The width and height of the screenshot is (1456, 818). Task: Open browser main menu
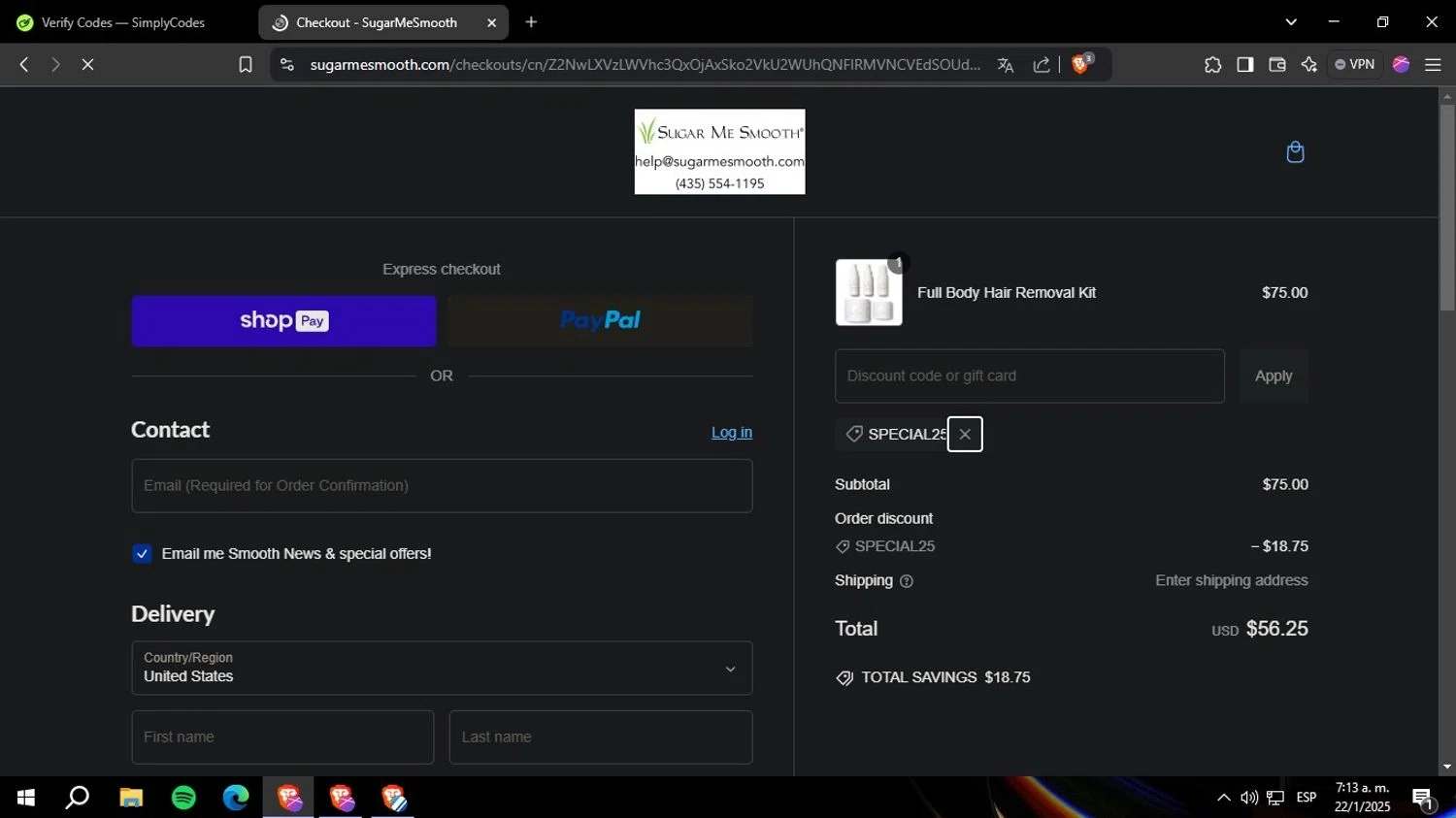(x=1433, y=64)
